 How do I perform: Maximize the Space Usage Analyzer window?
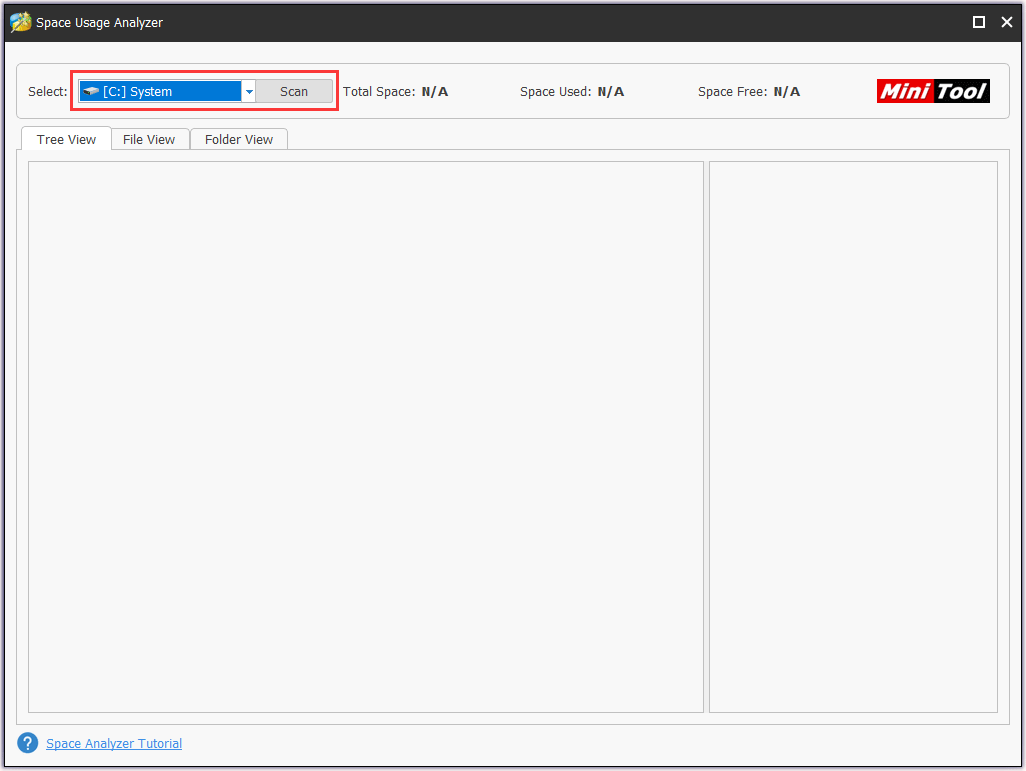(x=979, y=22)
